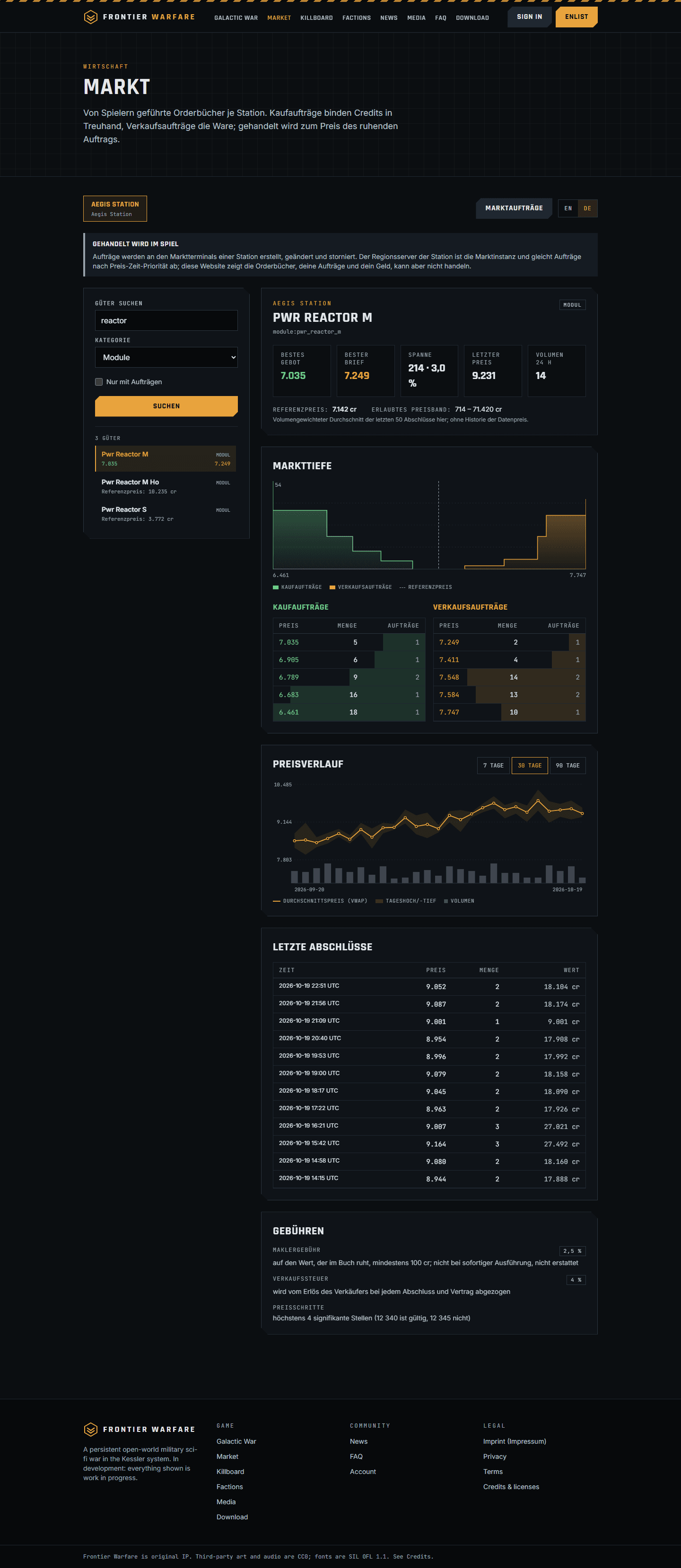Click the Frontier Warfare header logo icon

[90, 17]
